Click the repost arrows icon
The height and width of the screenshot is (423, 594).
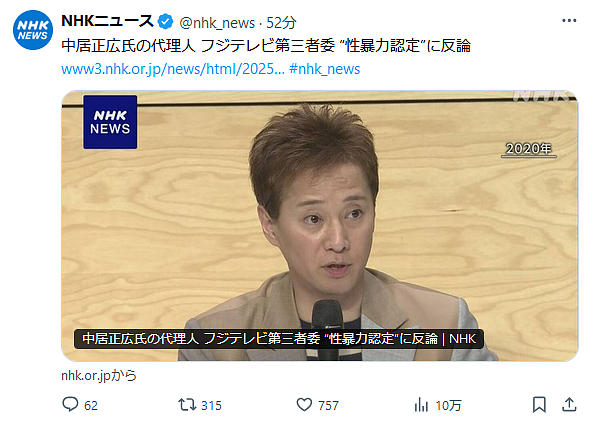pyautogui.click(x=188, y=404)
